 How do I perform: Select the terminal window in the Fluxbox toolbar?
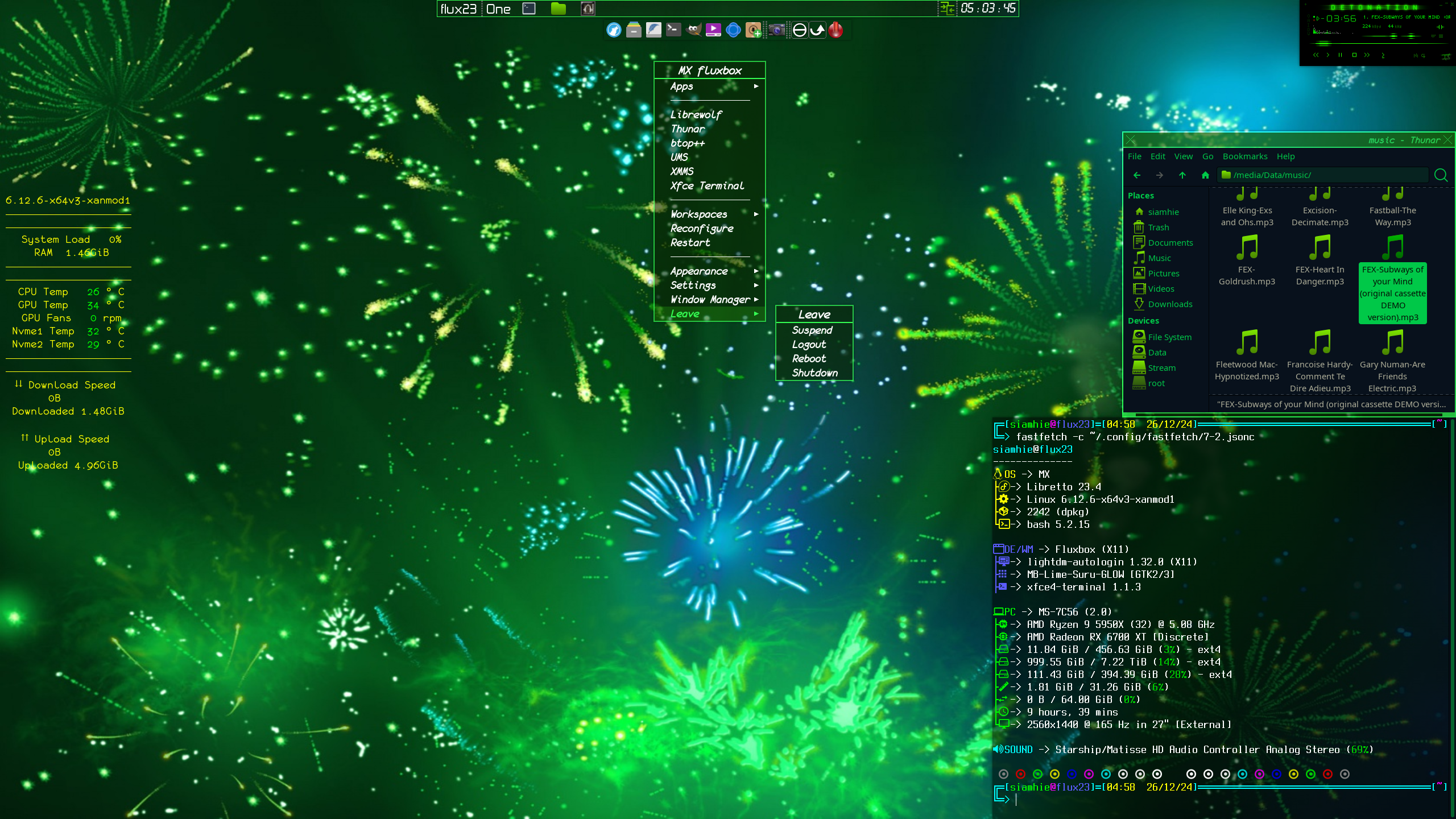[529, 9]
